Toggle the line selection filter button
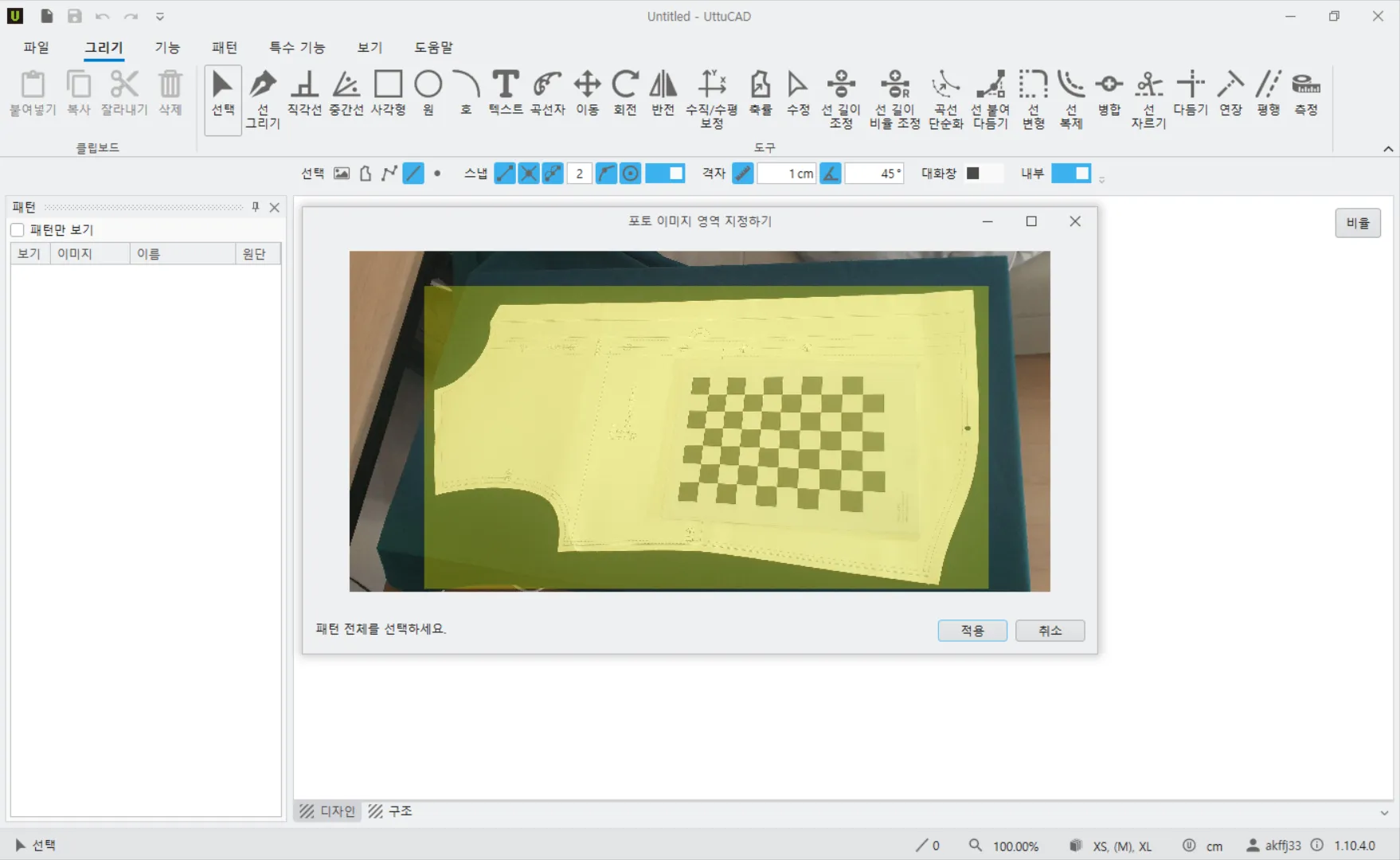Image resolution: width=1400 pixels, height=860 pixels. (413, 174)
